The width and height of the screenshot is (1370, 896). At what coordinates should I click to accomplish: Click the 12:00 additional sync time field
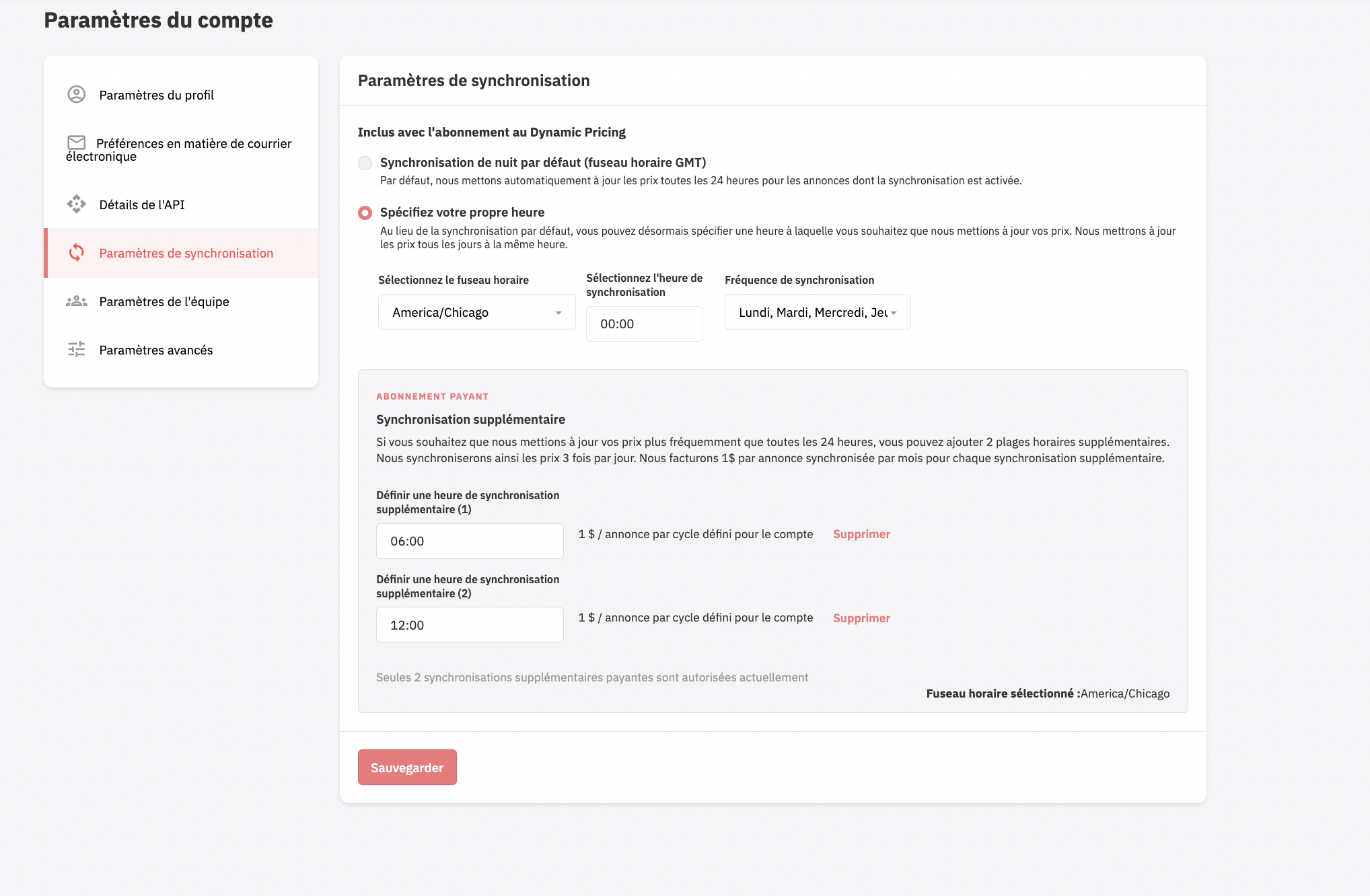(470, 625)
